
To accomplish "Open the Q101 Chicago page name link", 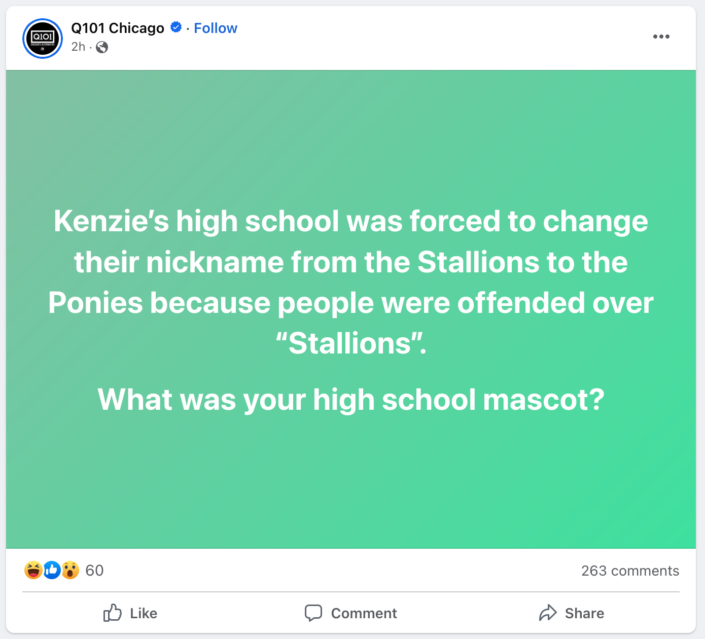I will click(117, 28).
